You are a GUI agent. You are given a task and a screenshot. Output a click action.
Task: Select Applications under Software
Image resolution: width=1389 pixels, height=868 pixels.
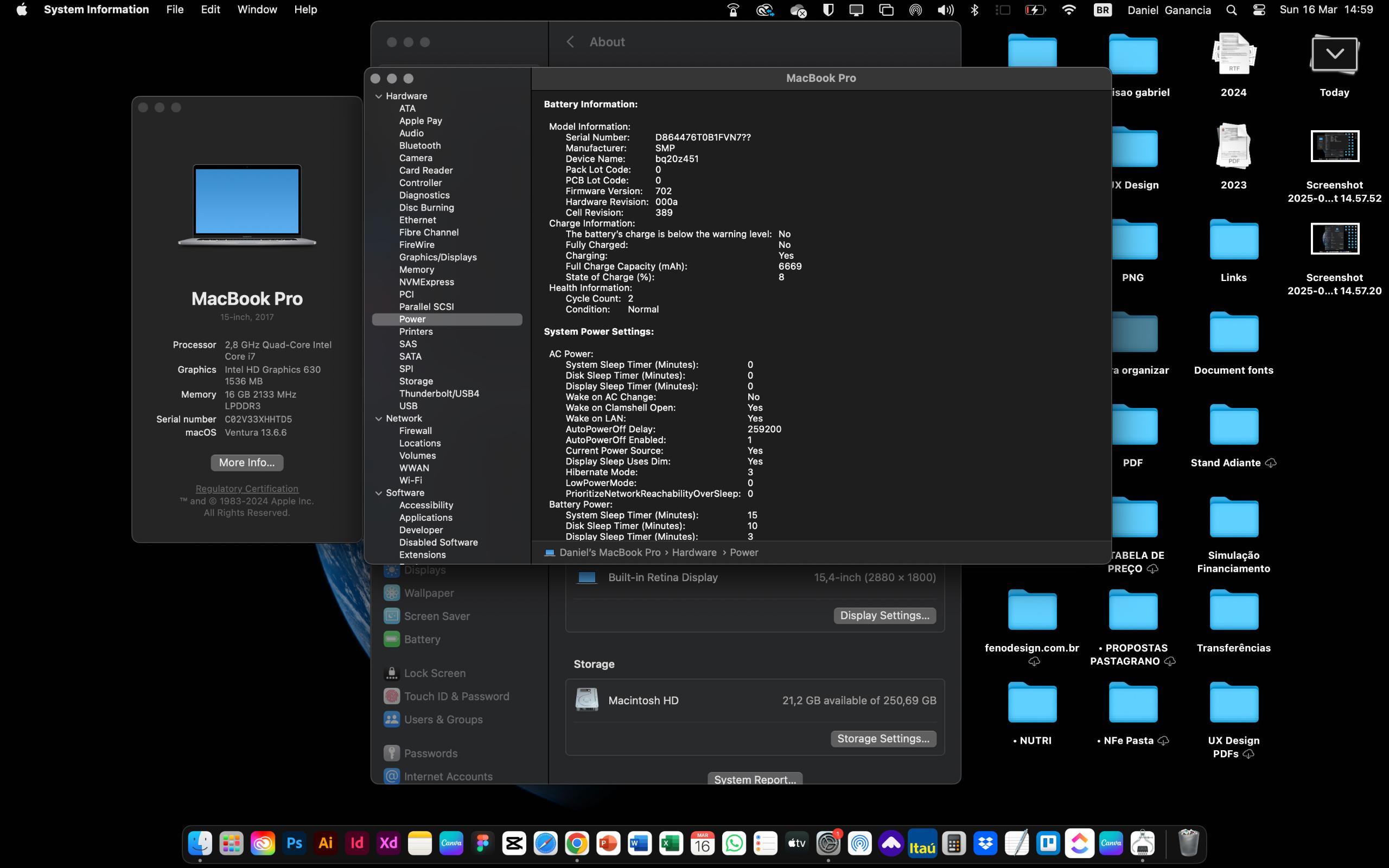pyautogui.click(x=426, y=518)
